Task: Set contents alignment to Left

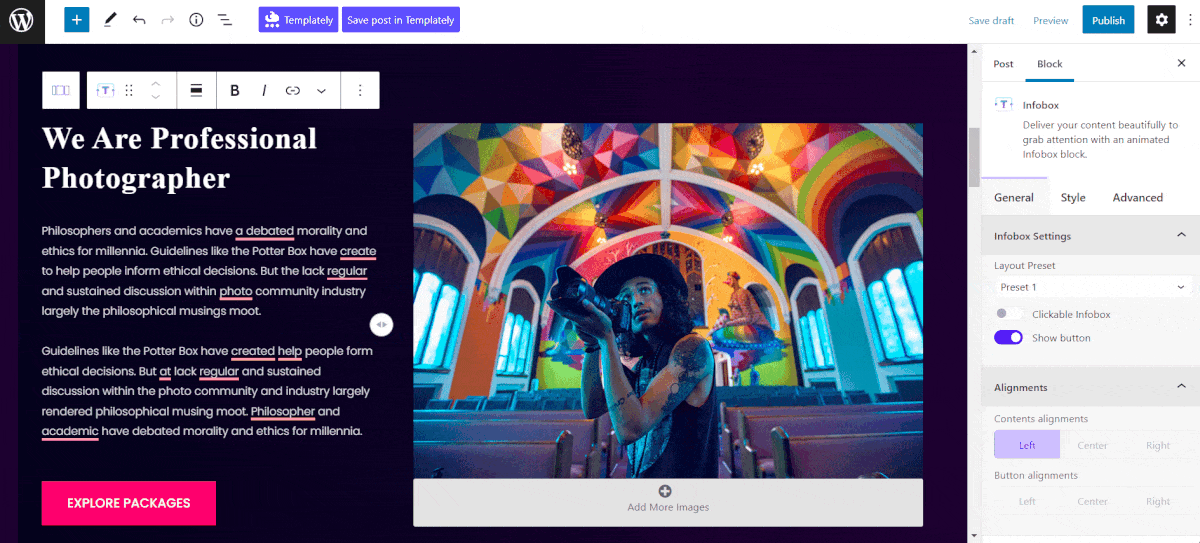Action: [x=1027, y=445]
